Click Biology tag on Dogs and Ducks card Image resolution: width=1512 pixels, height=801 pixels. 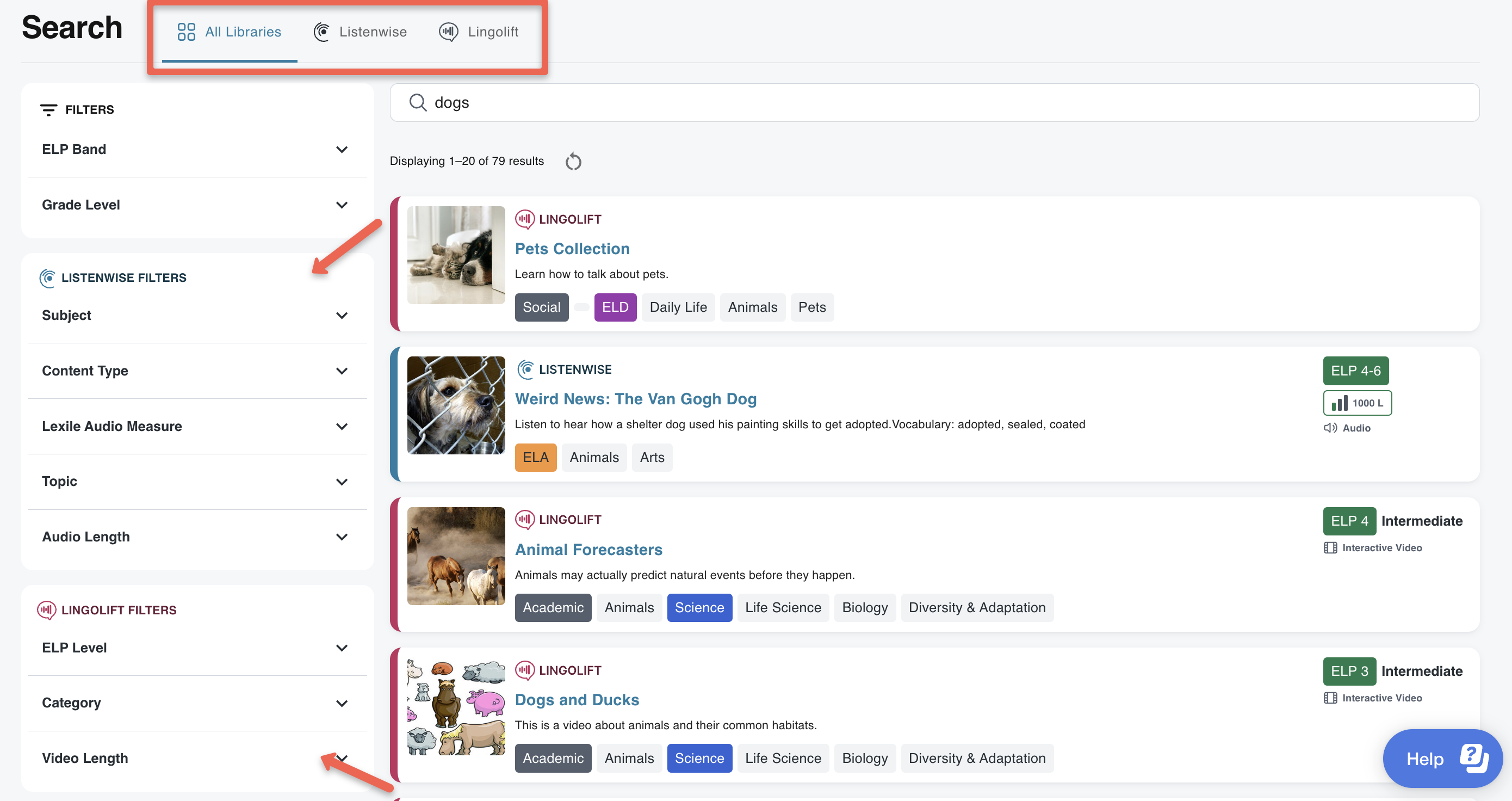pos(865,758)
